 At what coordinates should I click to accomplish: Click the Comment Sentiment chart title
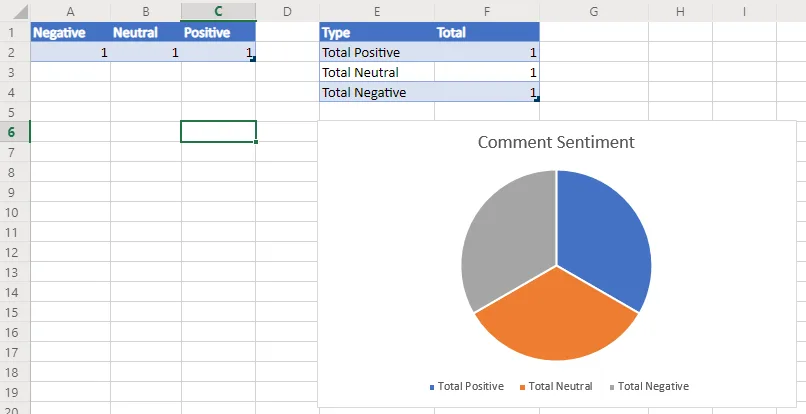(x=556, y=142)
